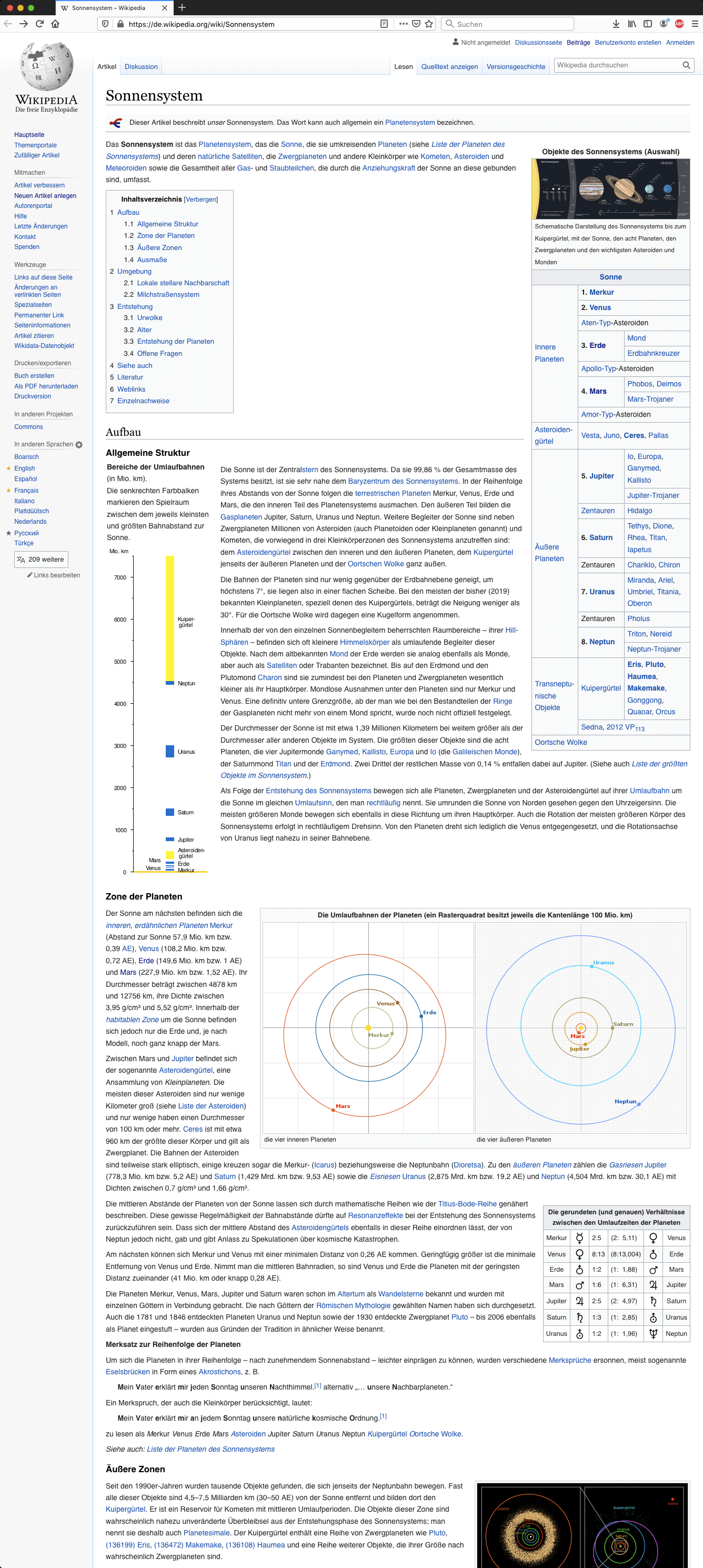Jump to contents entry Milchstraßensystem
This screenshot has width=703, height=1568.
pos(168,295)
